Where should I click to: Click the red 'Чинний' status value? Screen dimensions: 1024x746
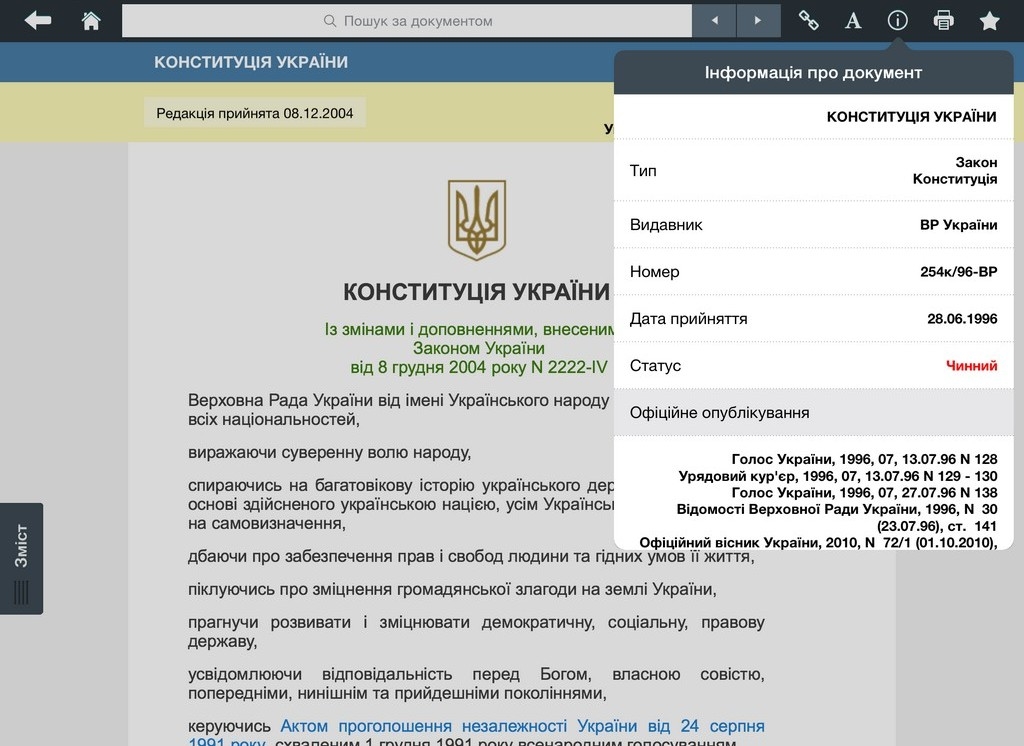pyautogui.click(x=971, y=366)
